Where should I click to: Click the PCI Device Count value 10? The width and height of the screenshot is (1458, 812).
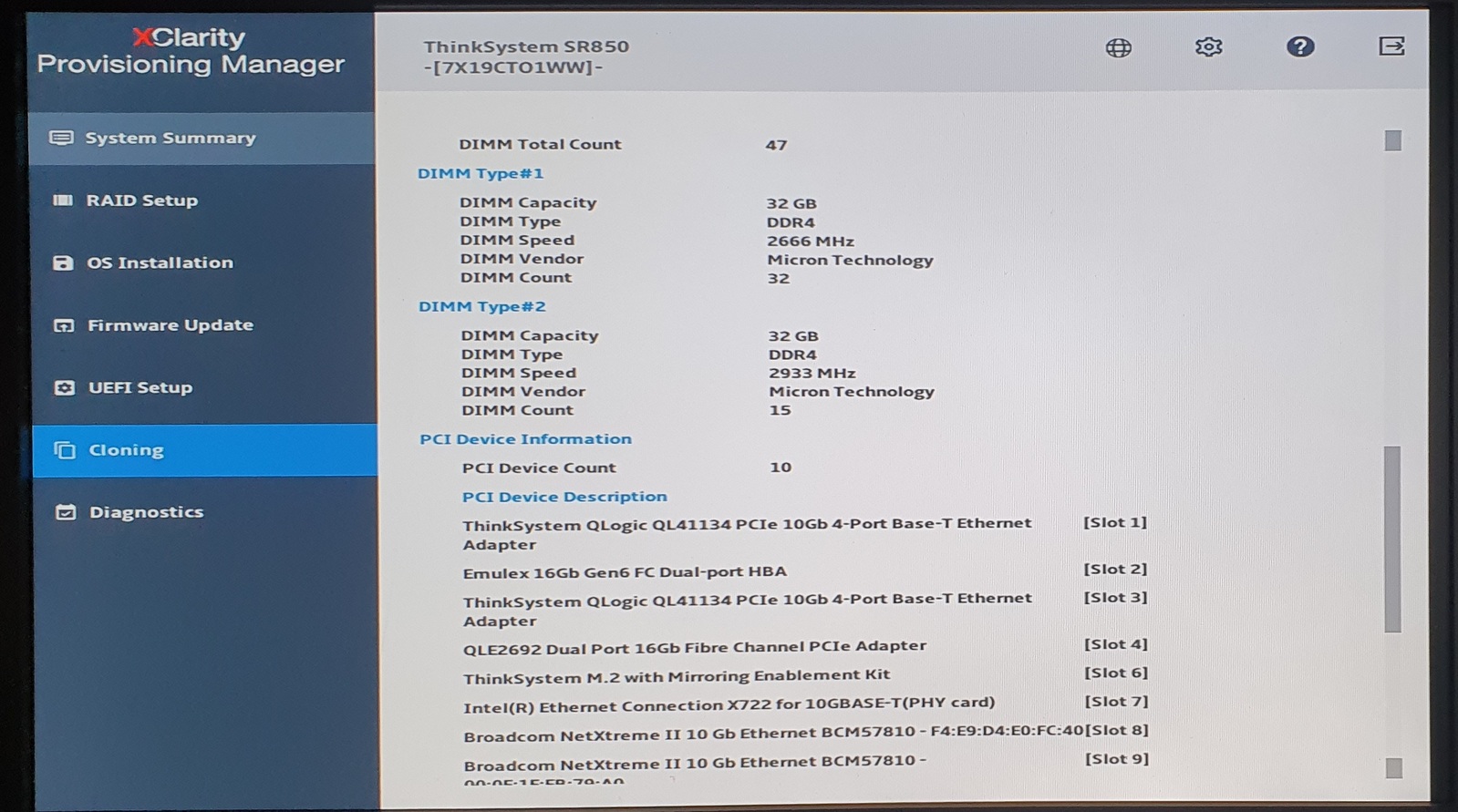coord(781,468)
